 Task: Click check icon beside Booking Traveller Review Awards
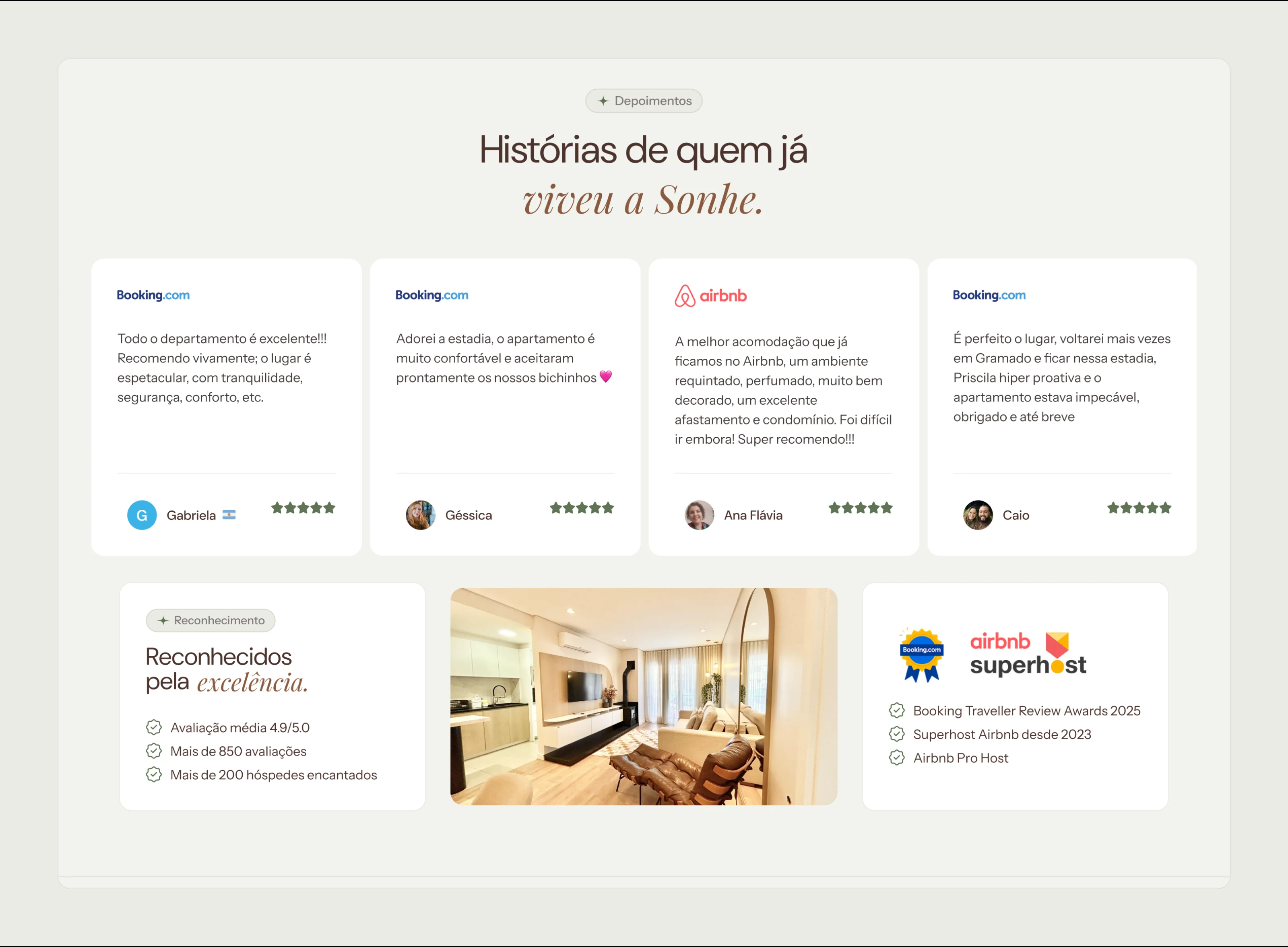pos(897,711)
